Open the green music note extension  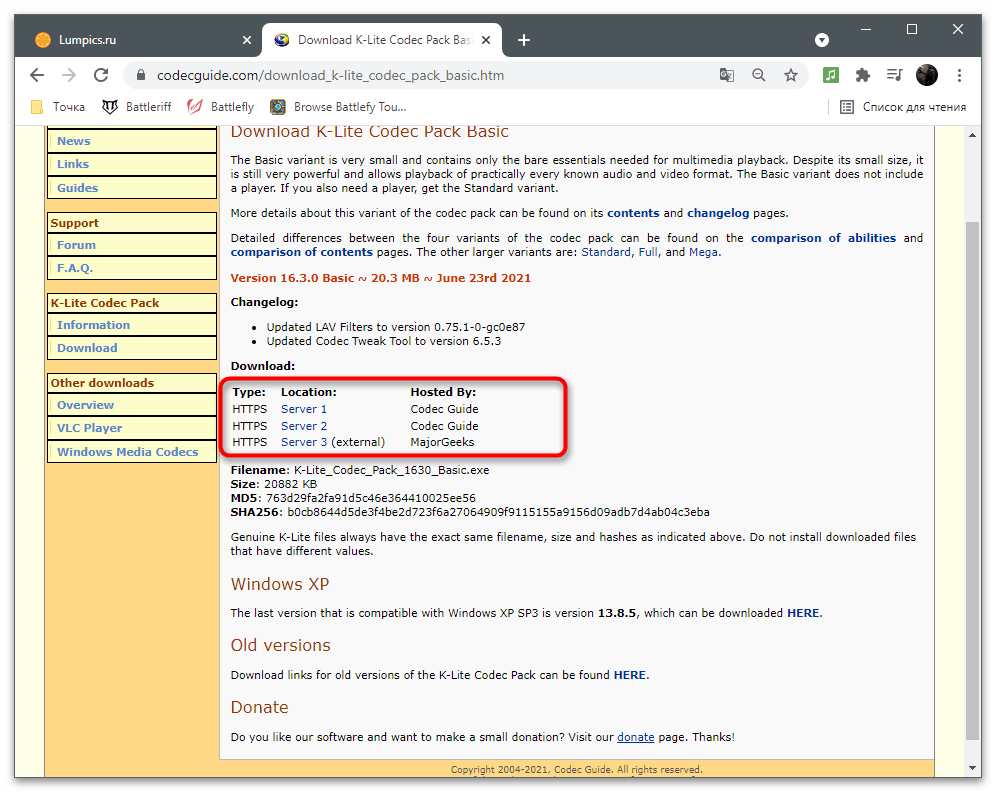pos(830,75)
